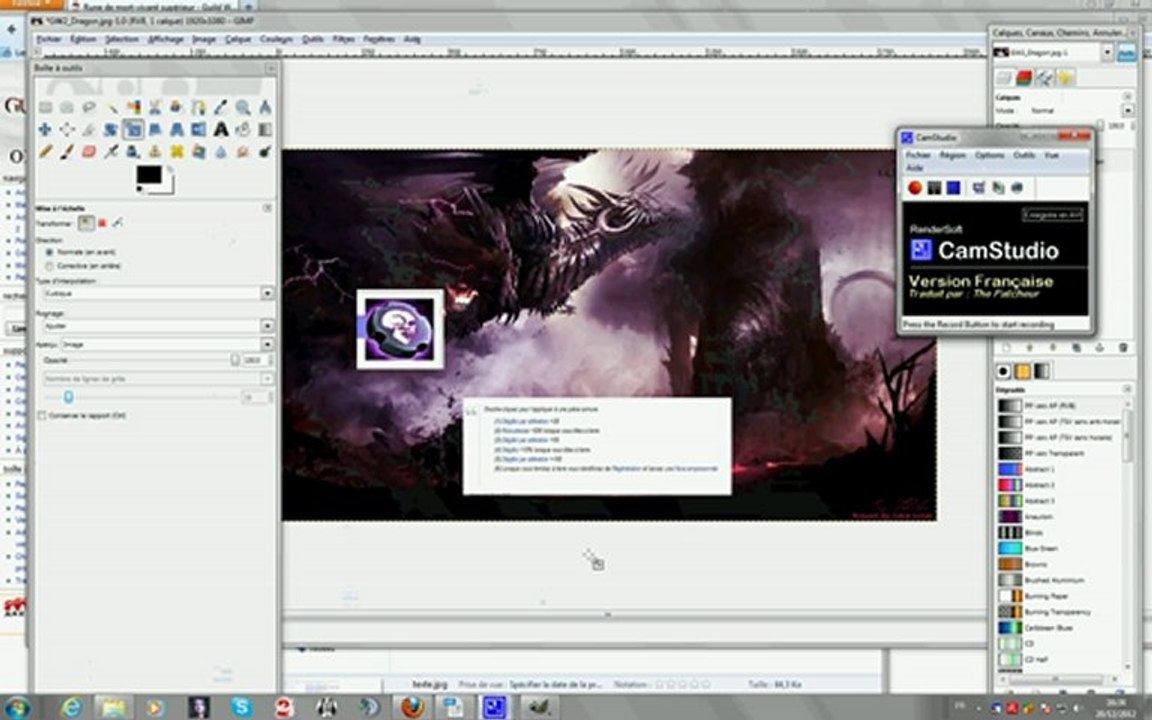This screenshot has width=1152, height=720.
Task: Select the Crop tool
Action: tap(89, 129)
